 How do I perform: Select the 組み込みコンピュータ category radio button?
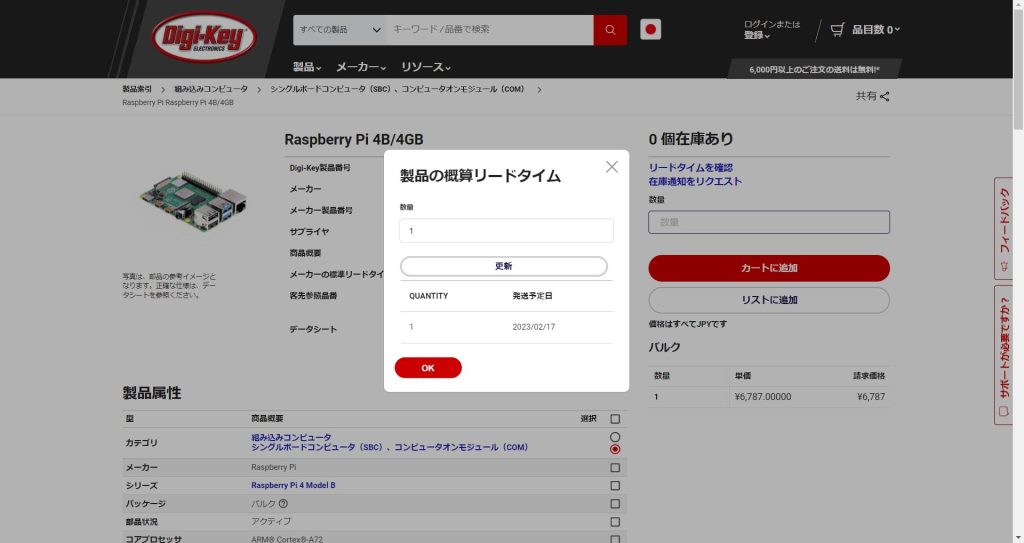click(x=615, y=436)
